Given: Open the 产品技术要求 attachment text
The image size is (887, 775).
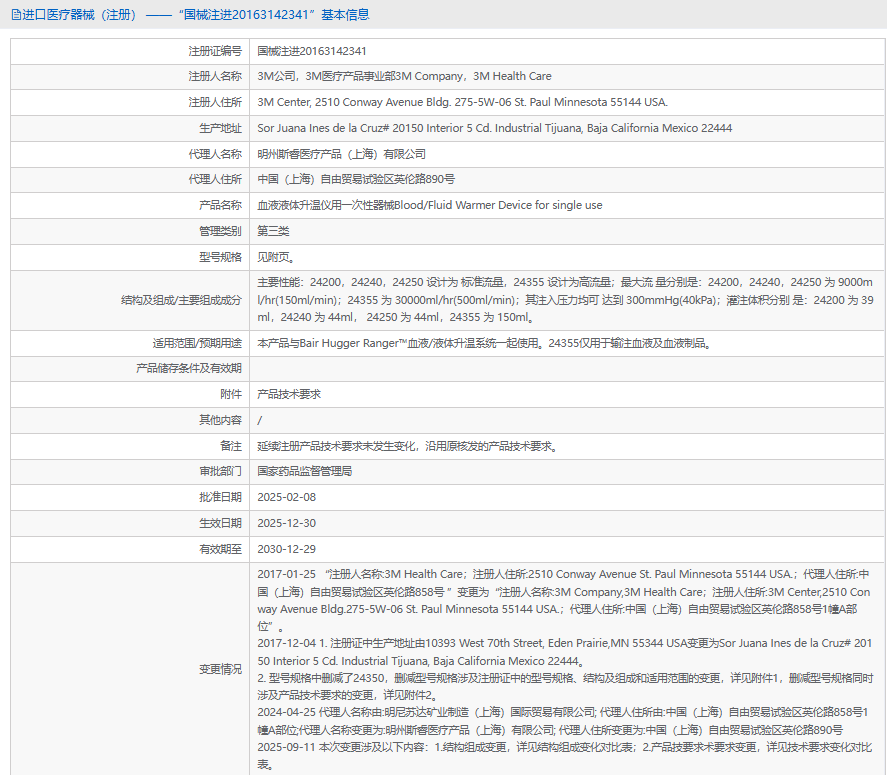Looking at the screenshot, I should [x=289, y=394].
